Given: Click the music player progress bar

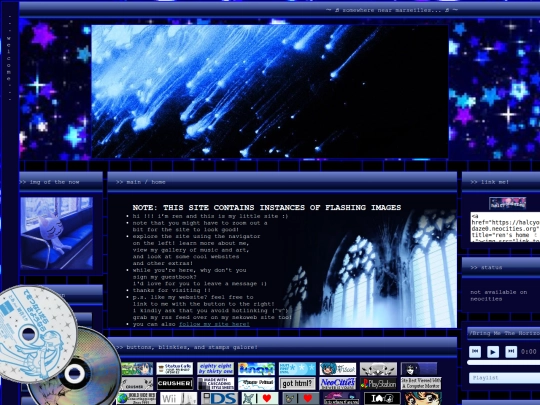Looking at the screenshot, I should coord(503,363).
